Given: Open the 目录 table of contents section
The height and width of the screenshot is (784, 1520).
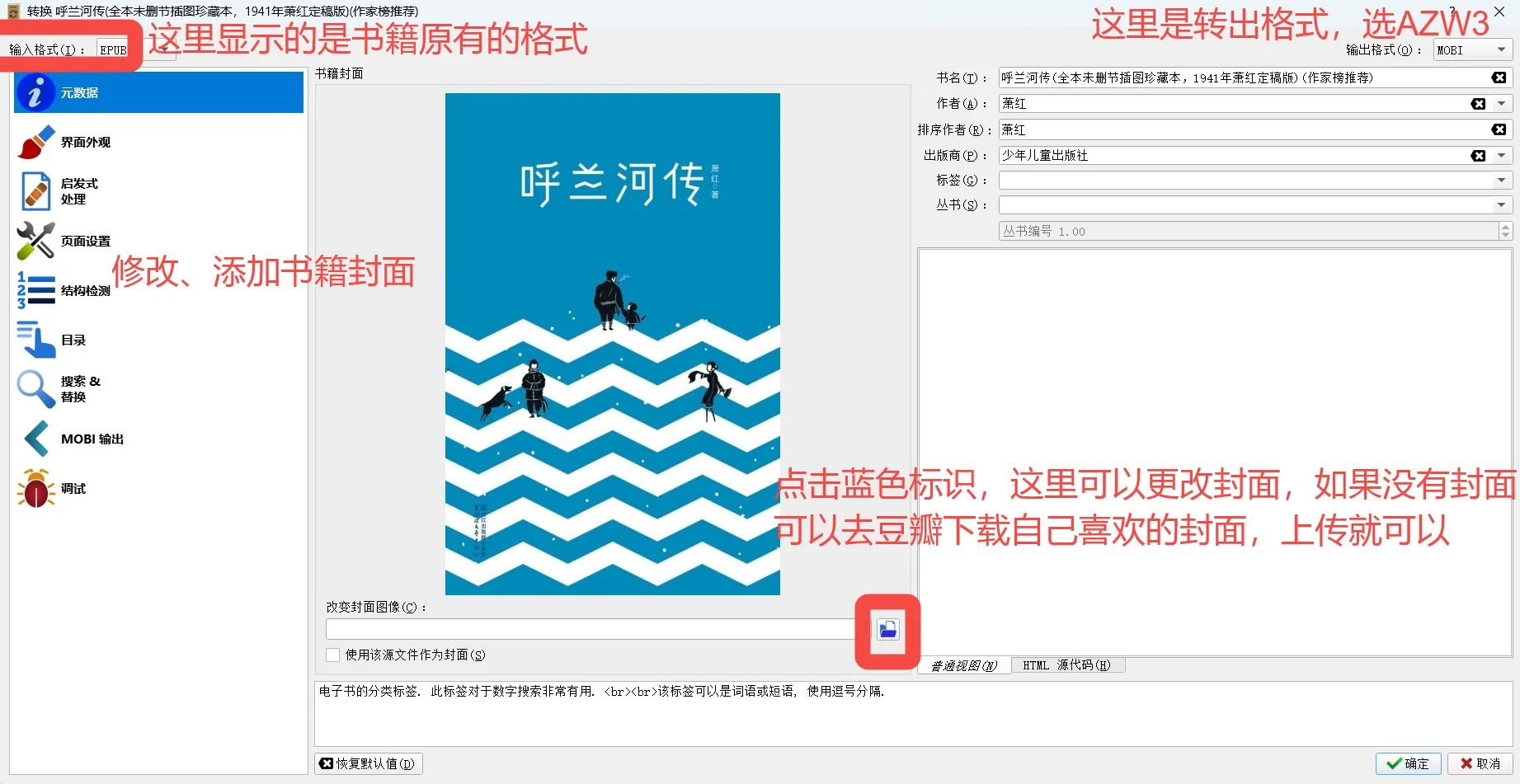Looking at the screenshot, I should coord(158,340).
